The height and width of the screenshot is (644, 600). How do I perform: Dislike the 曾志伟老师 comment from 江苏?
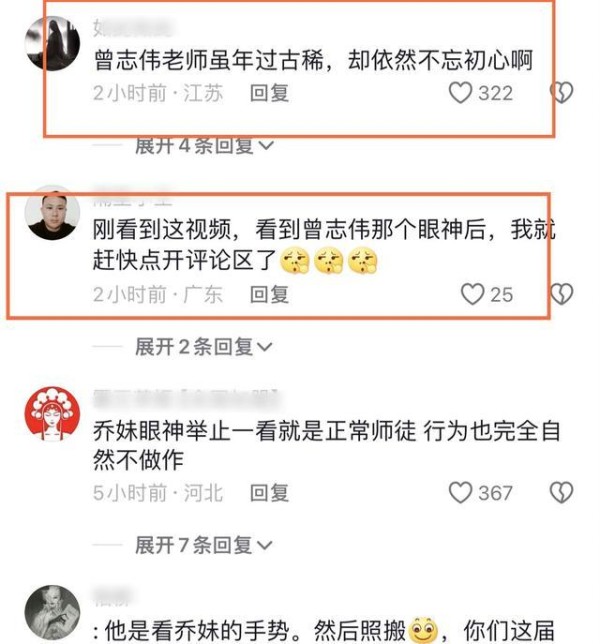[561, 92]
